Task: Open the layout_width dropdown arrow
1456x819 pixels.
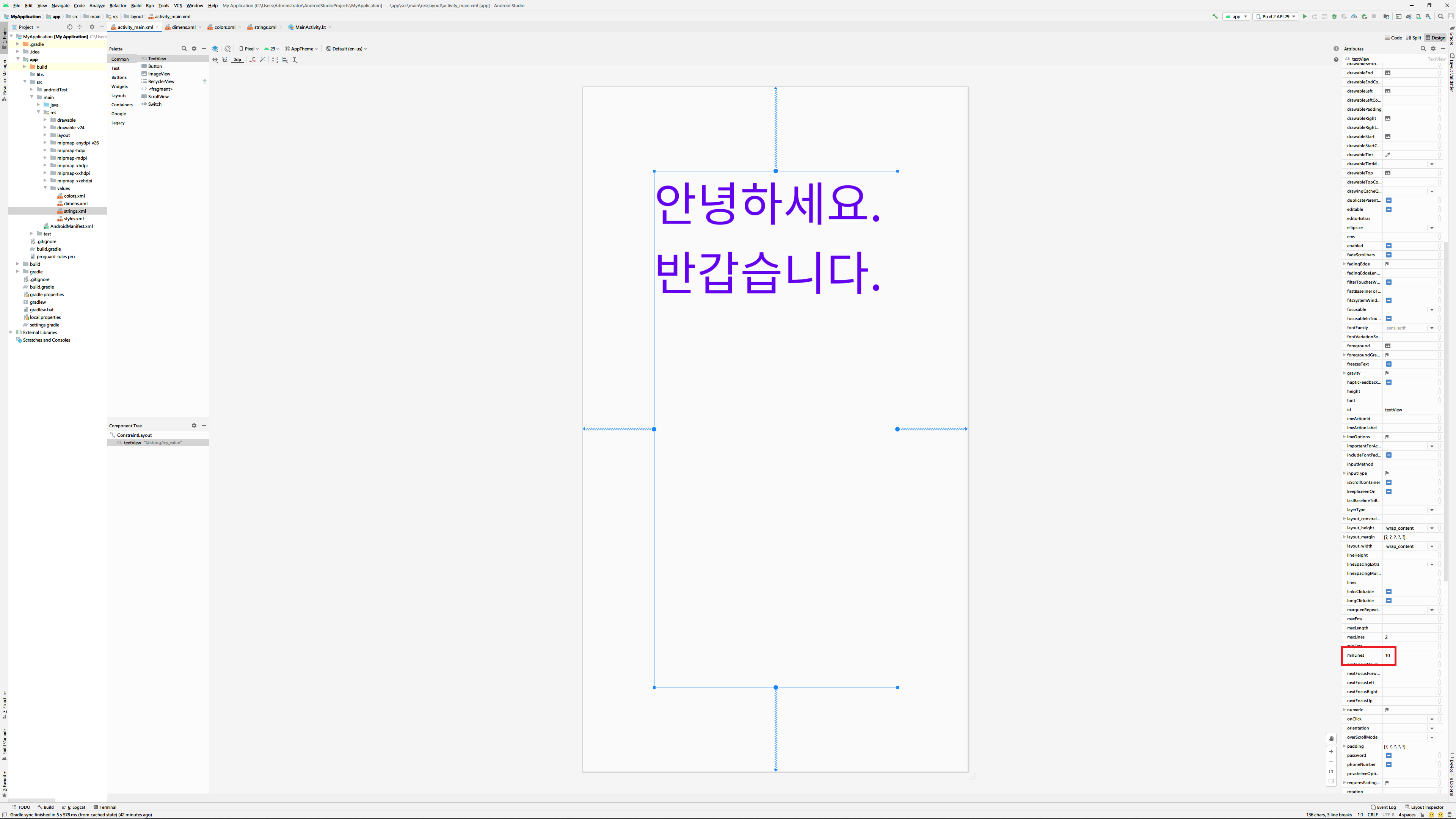Action: [1432, 546]
